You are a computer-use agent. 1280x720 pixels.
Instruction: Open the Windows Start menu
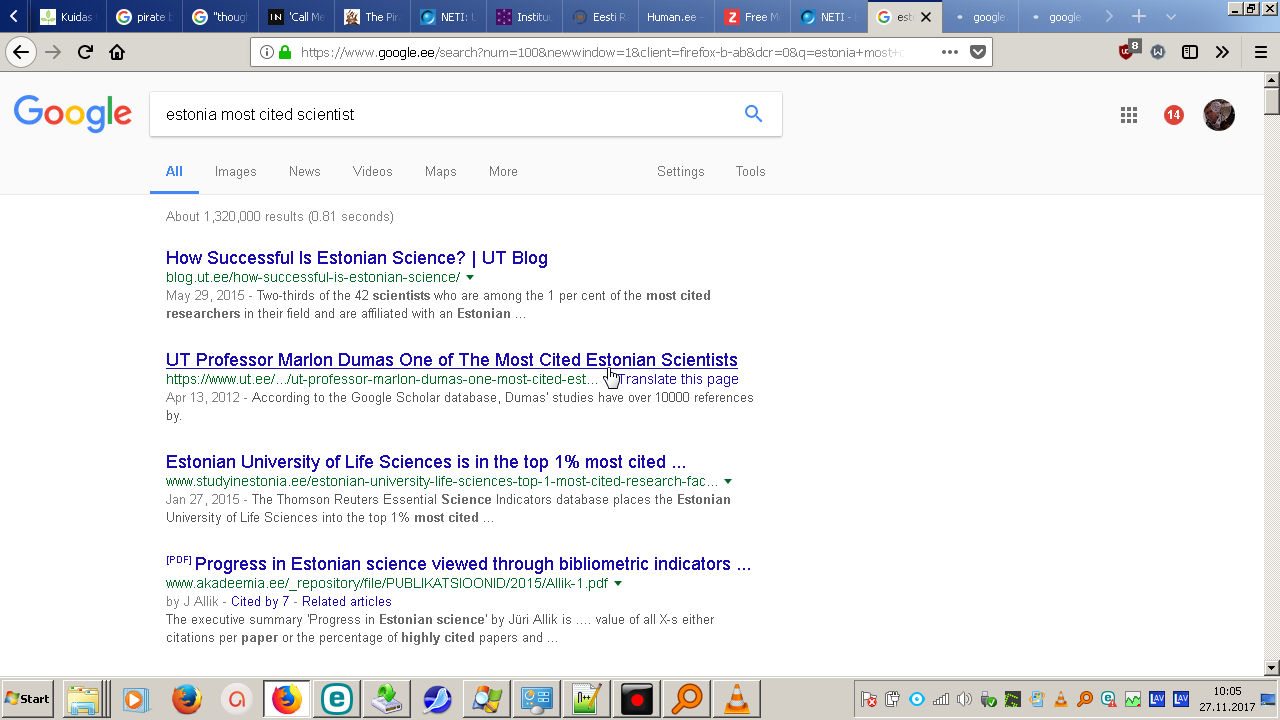(x=28, y=699)
